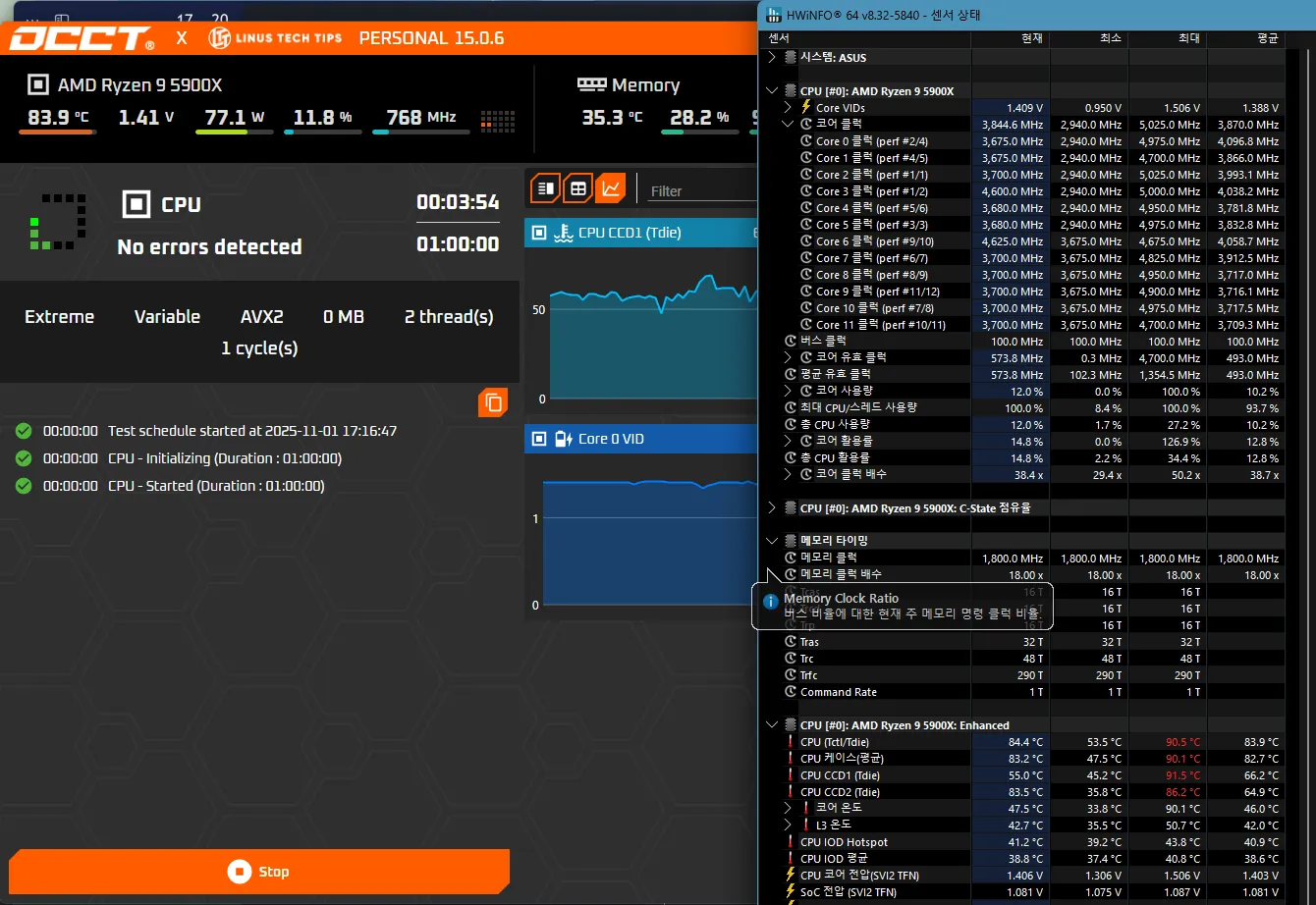Select the CPU IOD Hotspot row

[x=1024, y=842]
